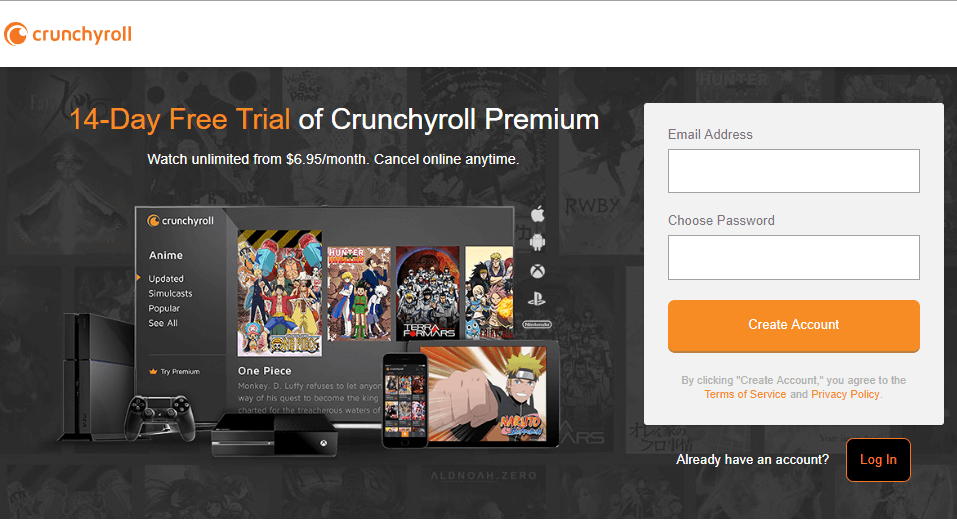Select Updated in the Anime menu

coord(166,279)
